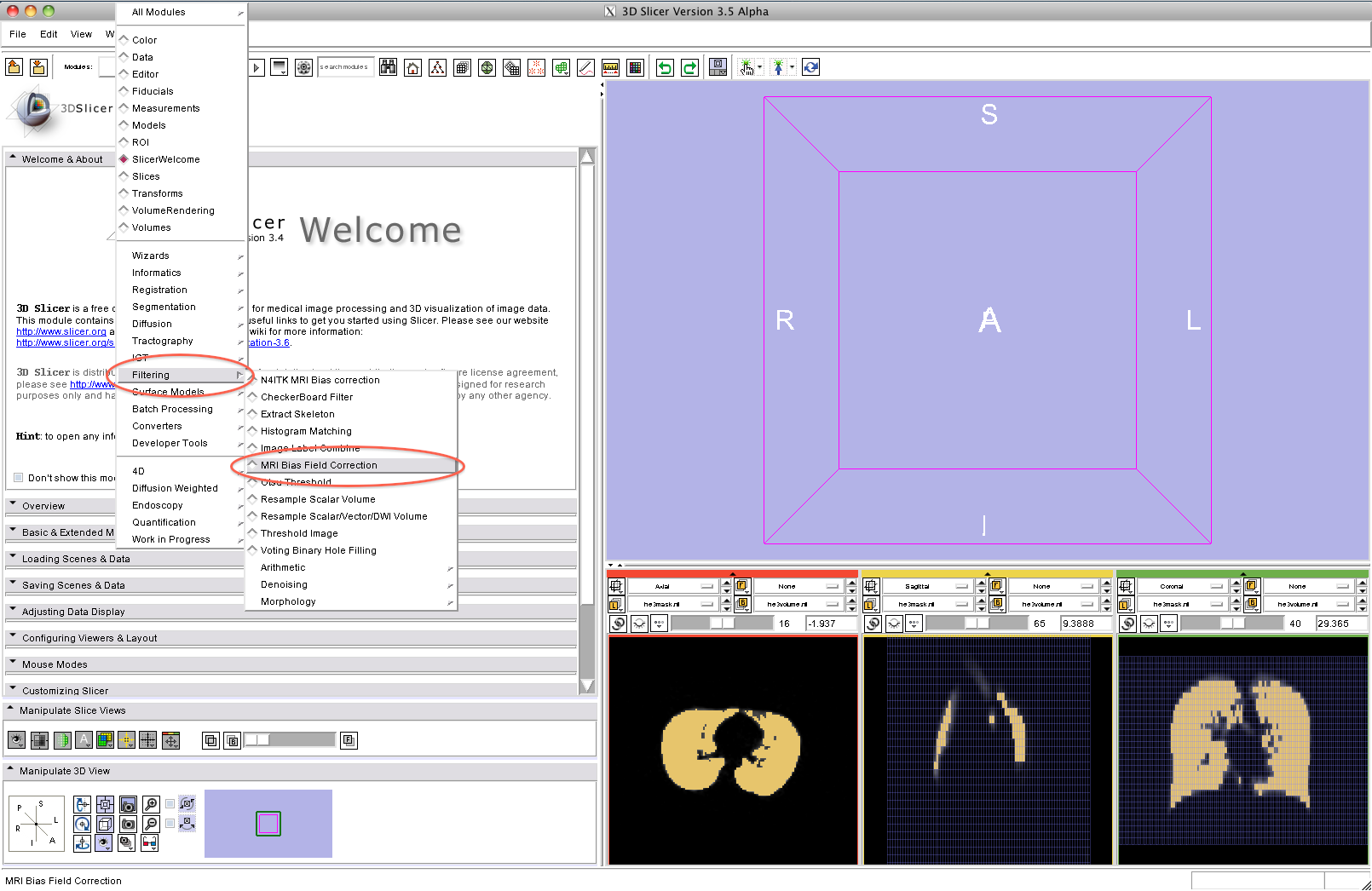The width and height of the screenshot is (1372, 891).
Task: Click the Redo arrow icon
Action: 689,68
